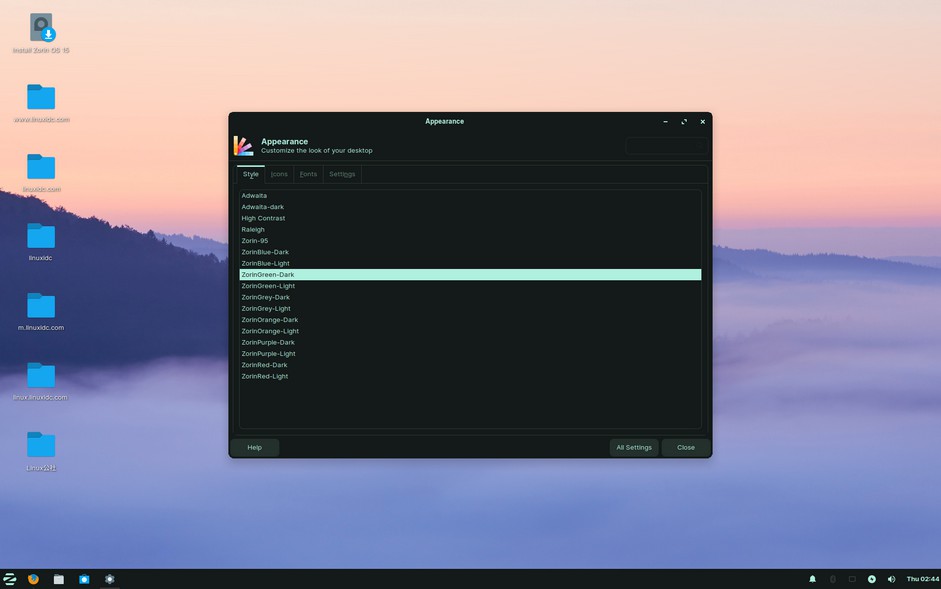Select the linuxidc desktop folder

click(x=41, y=241)
